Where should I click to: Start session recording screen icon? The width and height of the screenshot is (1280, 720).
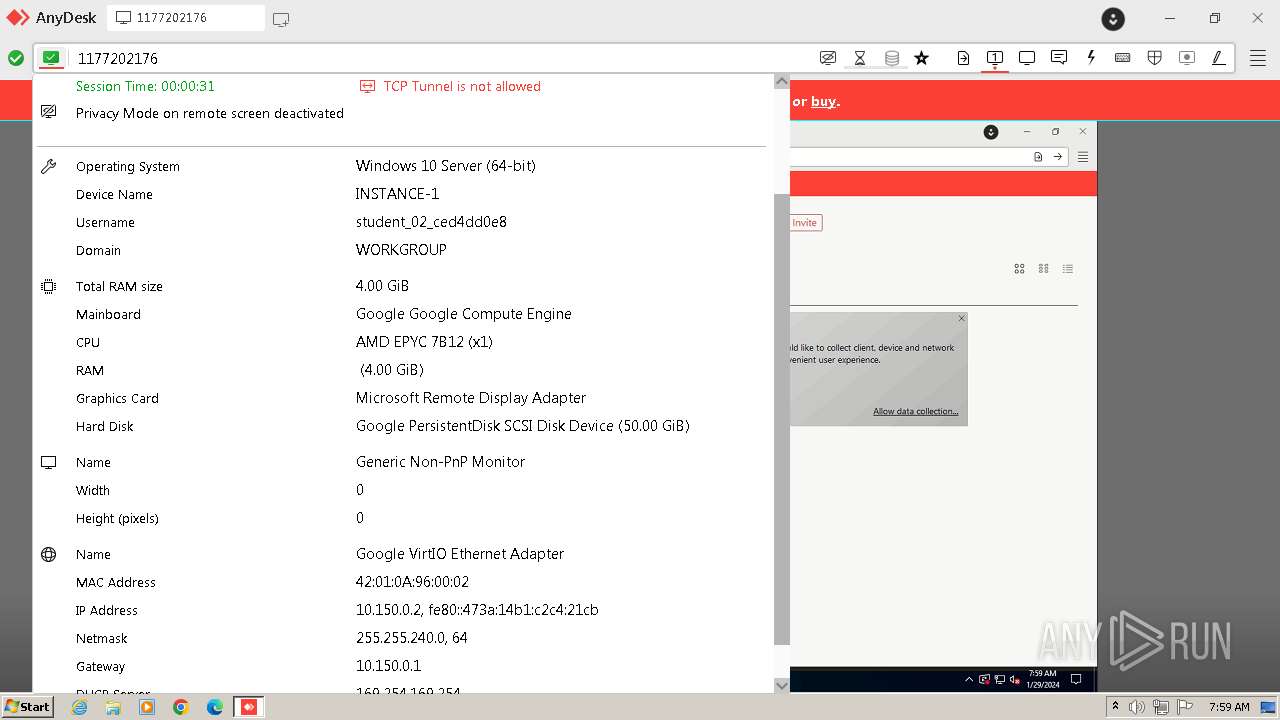coord(1187,58)
